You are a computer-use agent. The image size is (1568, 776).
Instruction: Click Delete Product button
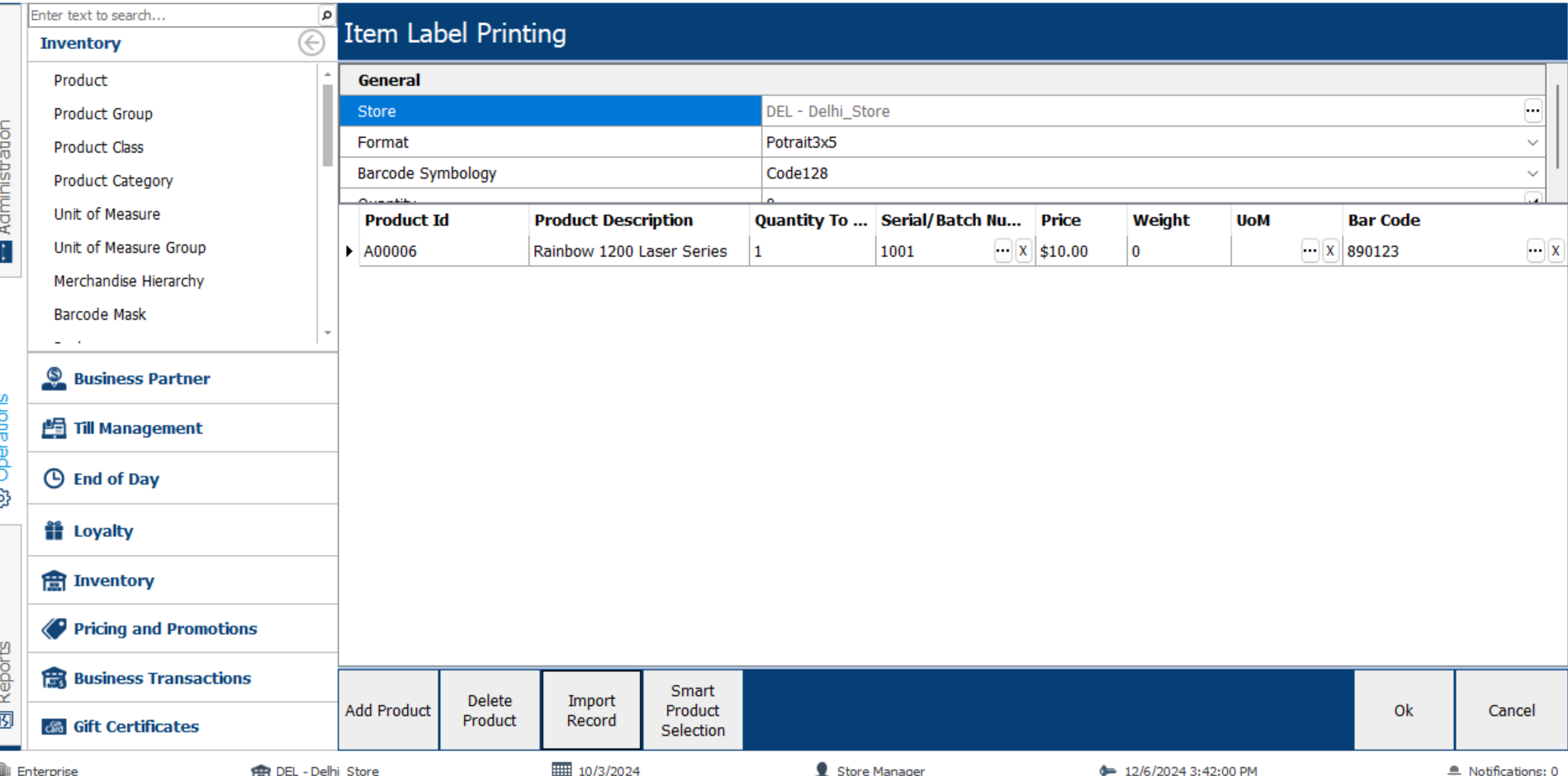point(490,710)
